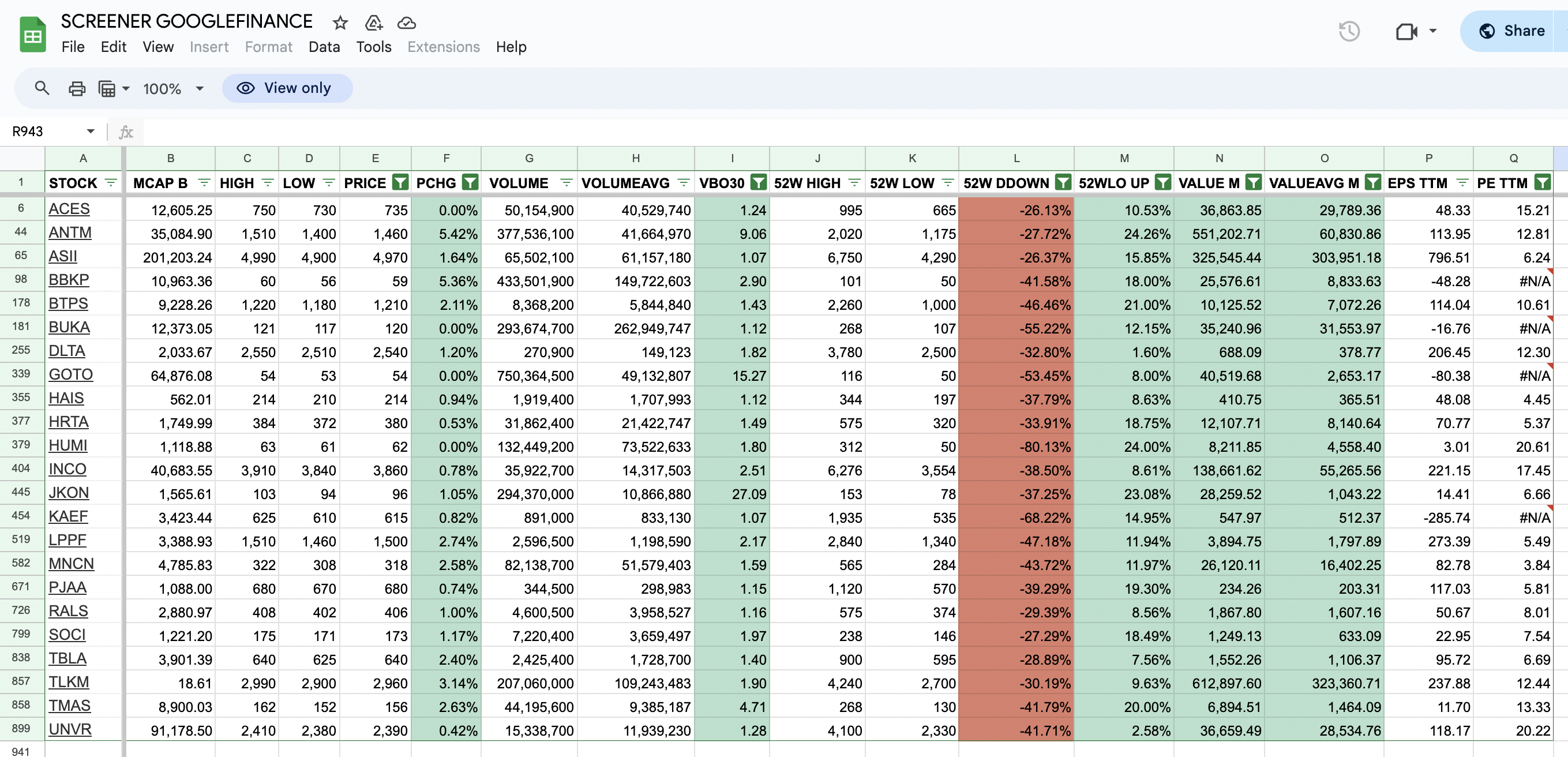Open the ACES stock link
This screenshot has height=757, width=1568.
coord(69,209)
